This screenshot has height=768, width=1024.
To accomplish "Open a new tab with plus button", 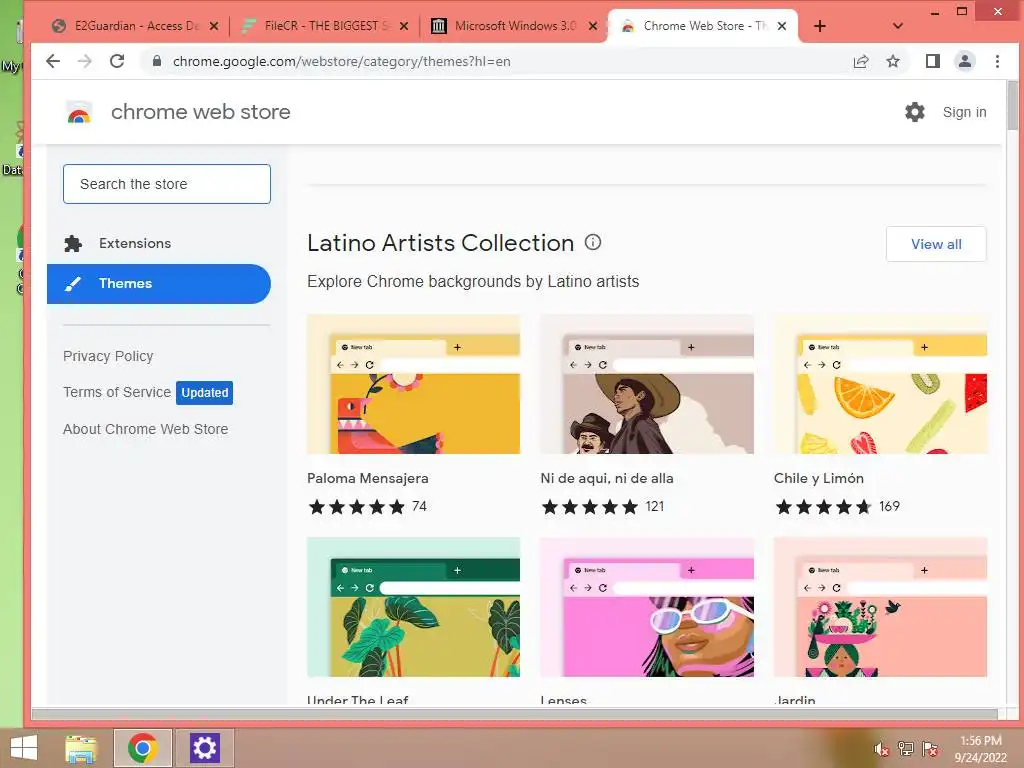I will pos(820,26).
